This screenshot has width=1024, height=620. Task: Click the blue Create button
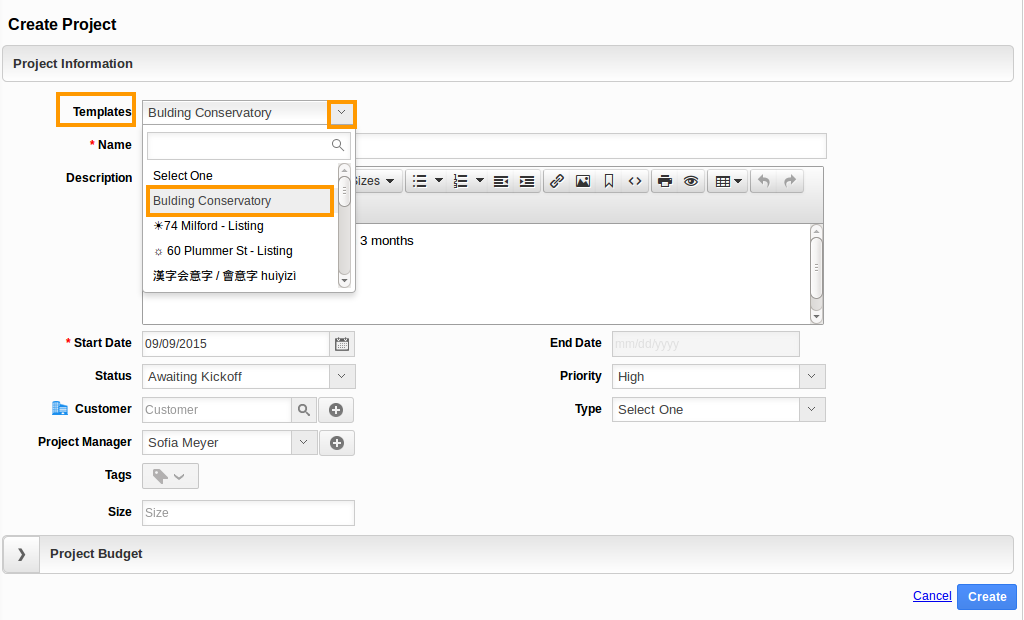(986, 597)
